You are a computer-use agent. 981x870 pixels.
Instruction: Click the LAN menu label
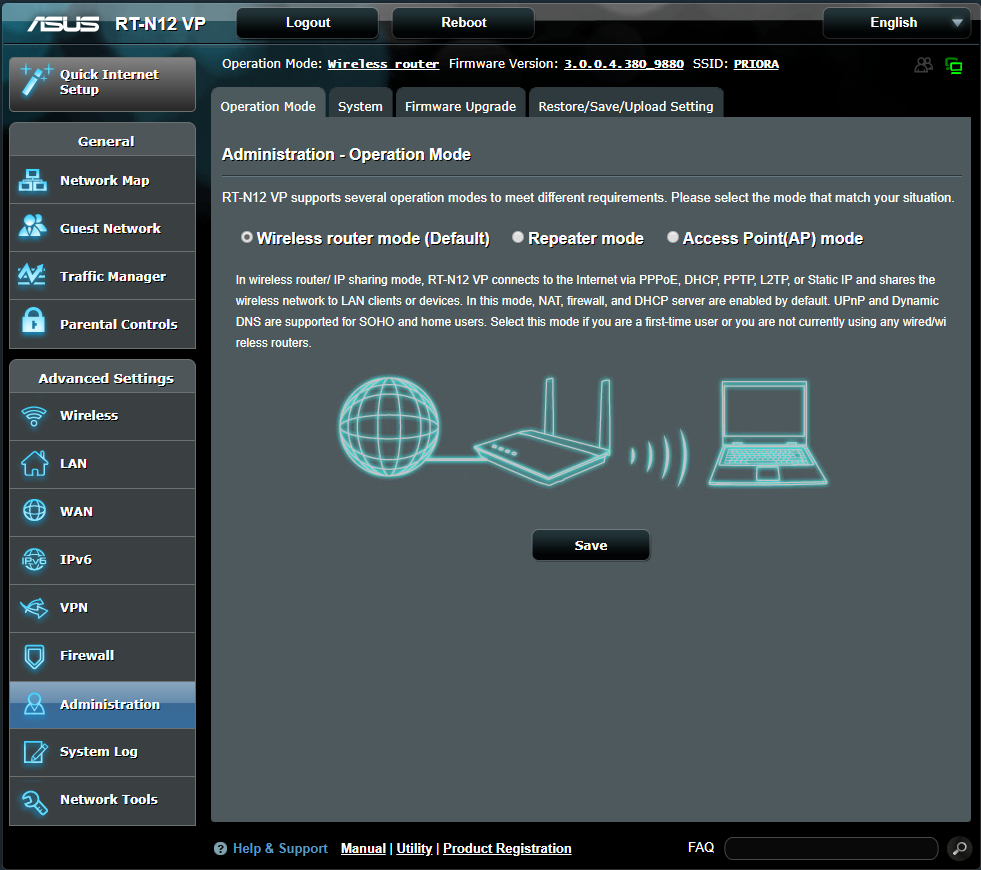point(73,463)
